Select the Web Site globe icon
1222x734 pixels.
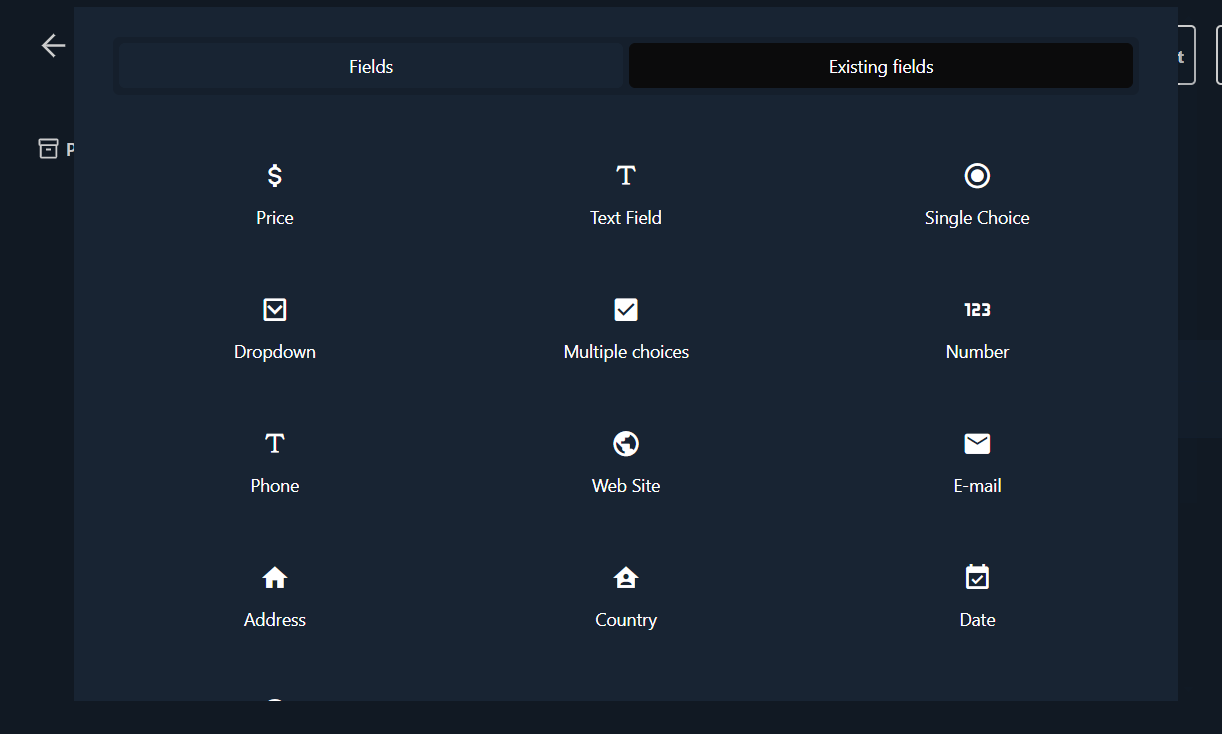pos(626,444)
